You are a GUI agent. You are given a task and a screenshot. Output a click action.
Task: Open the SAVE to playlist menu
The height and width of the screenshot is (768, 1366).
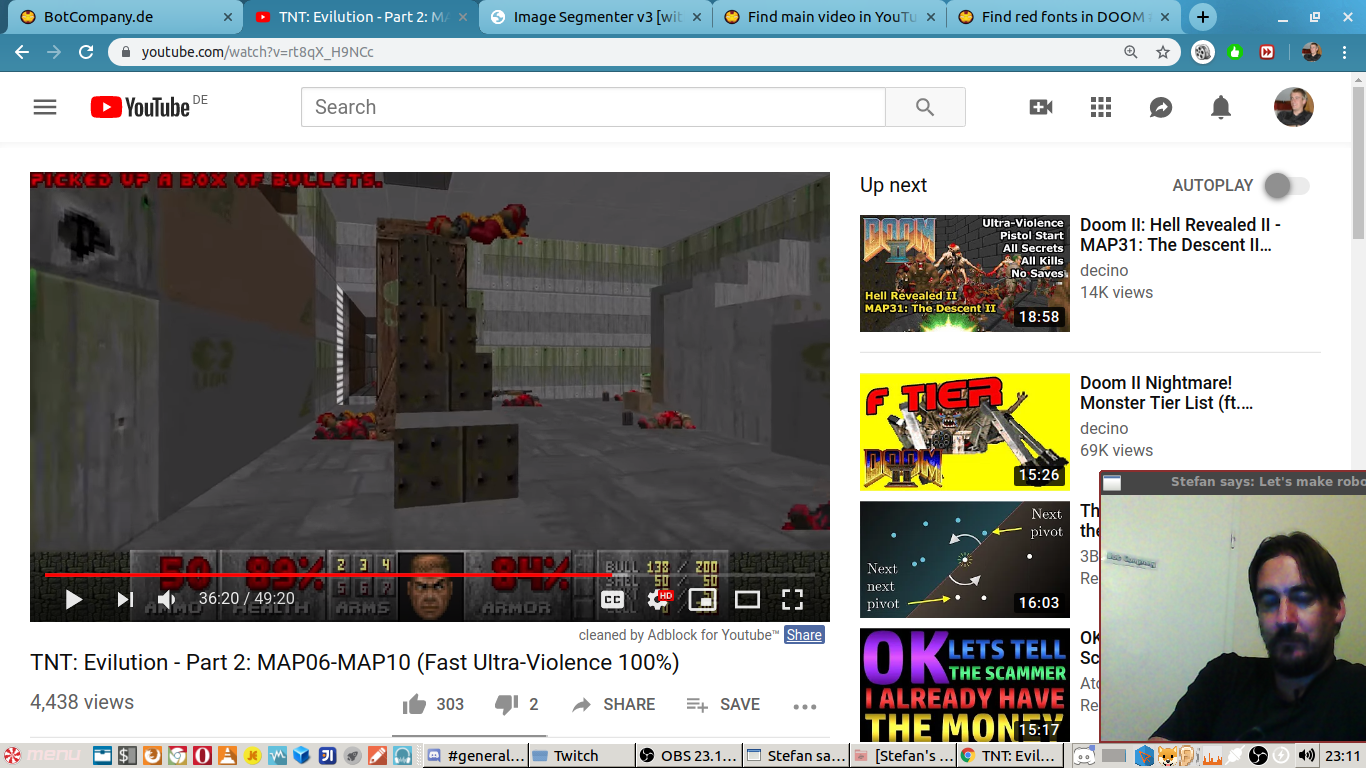click(x=723, y=705)
